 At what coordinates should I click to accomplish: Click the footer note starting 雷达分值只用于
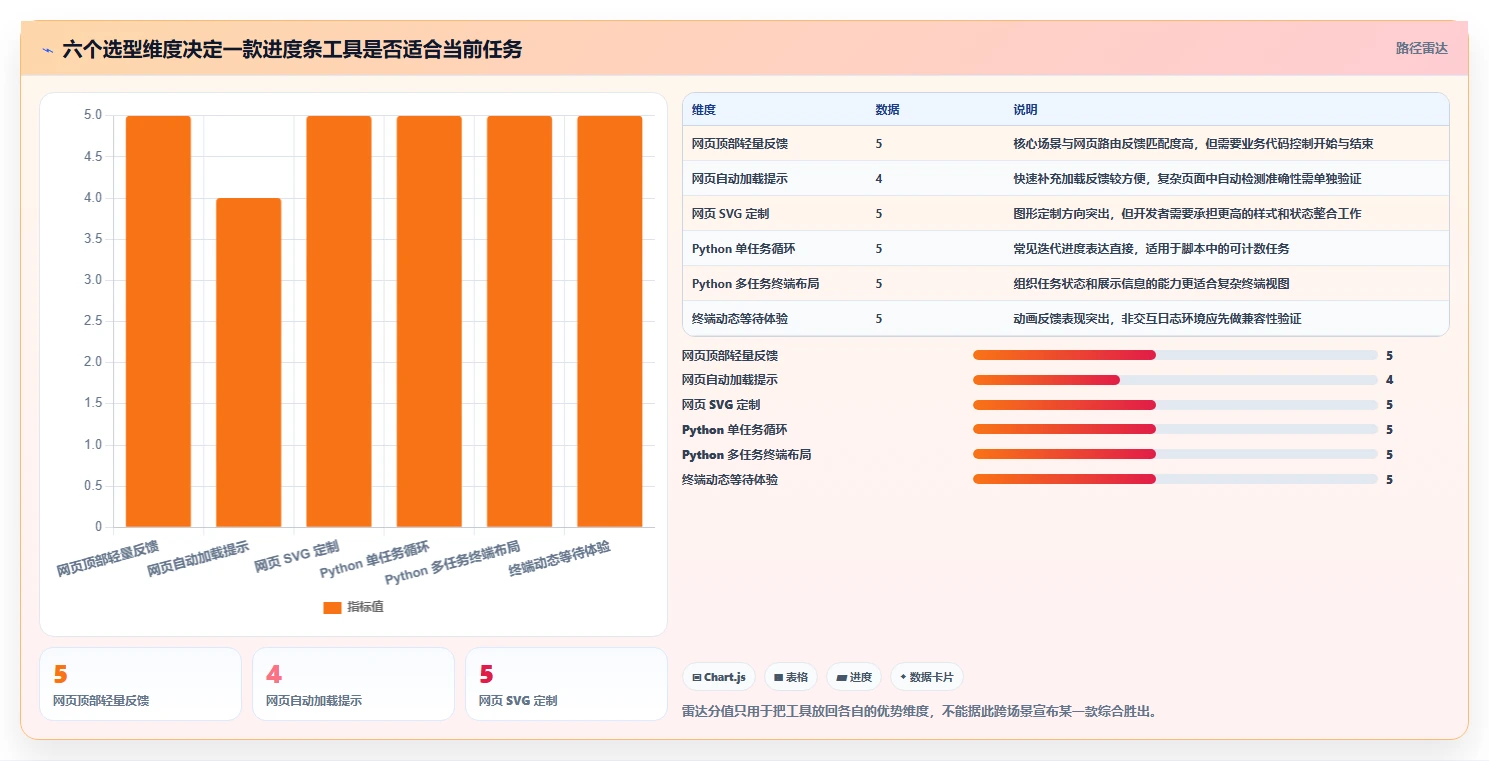(919, 712)
